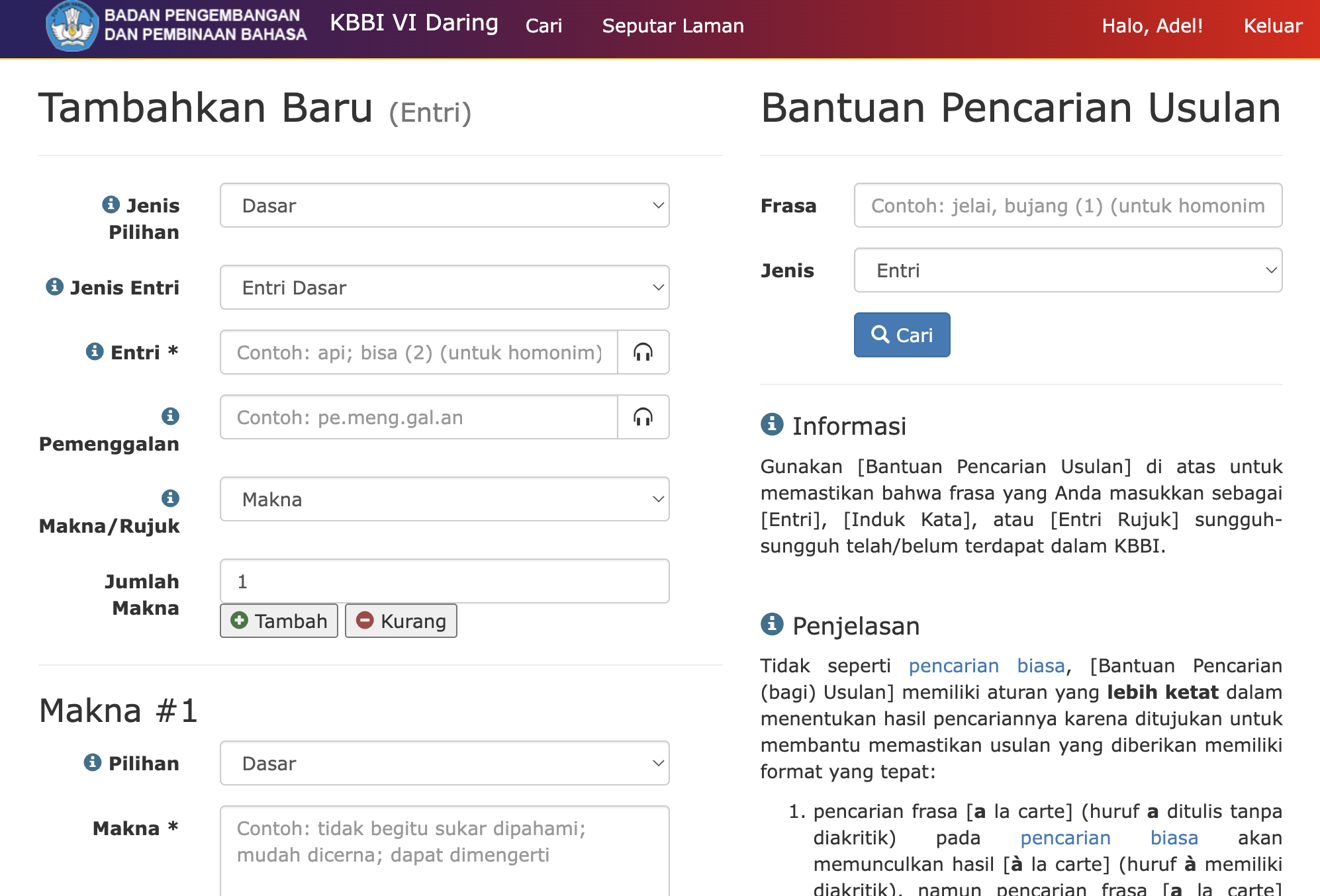Image resolution: width=1320 pixels, height=896 pixels.
Task: Click the plus icon on the Tambah button
Action: 240,621
